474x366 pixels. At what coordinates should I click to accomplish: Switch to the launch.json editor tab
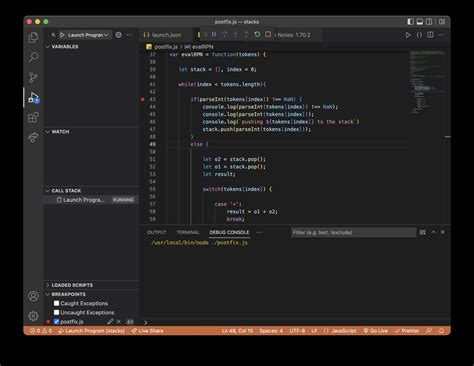click(x=166, y=35)
